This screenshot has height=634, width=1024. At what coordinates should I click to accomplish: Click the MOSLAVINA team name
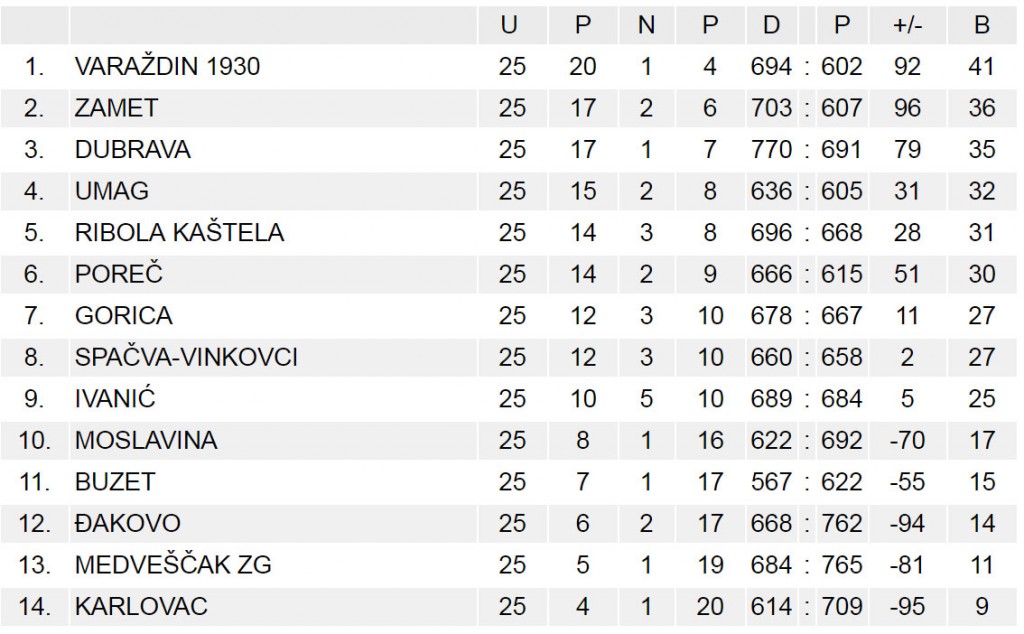[x=146, y=440]
